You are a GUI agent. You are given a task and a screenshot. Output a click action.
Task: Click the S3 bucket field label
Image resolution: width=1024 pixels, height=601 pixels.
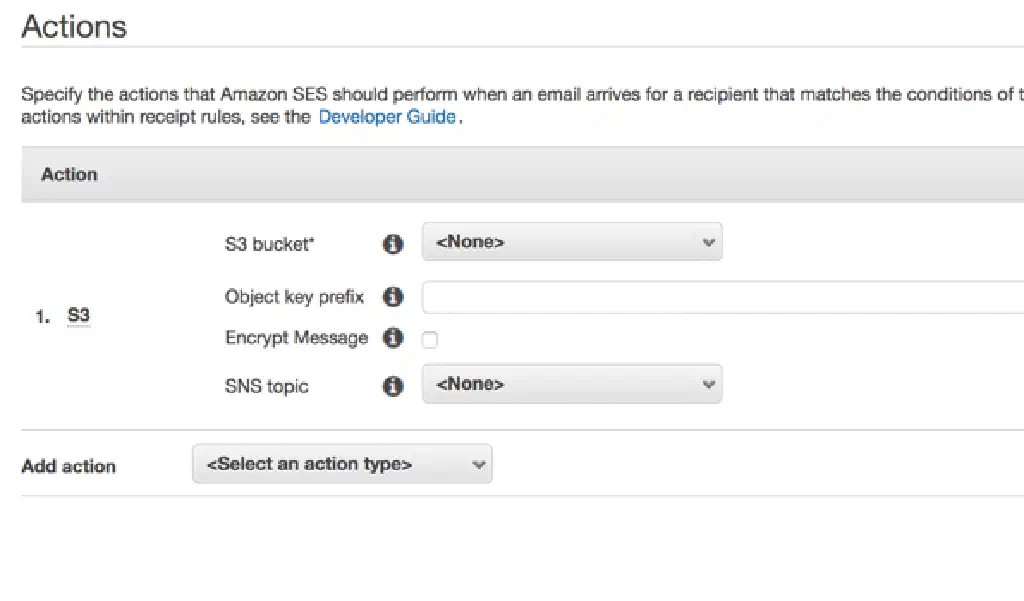[269, 243]
